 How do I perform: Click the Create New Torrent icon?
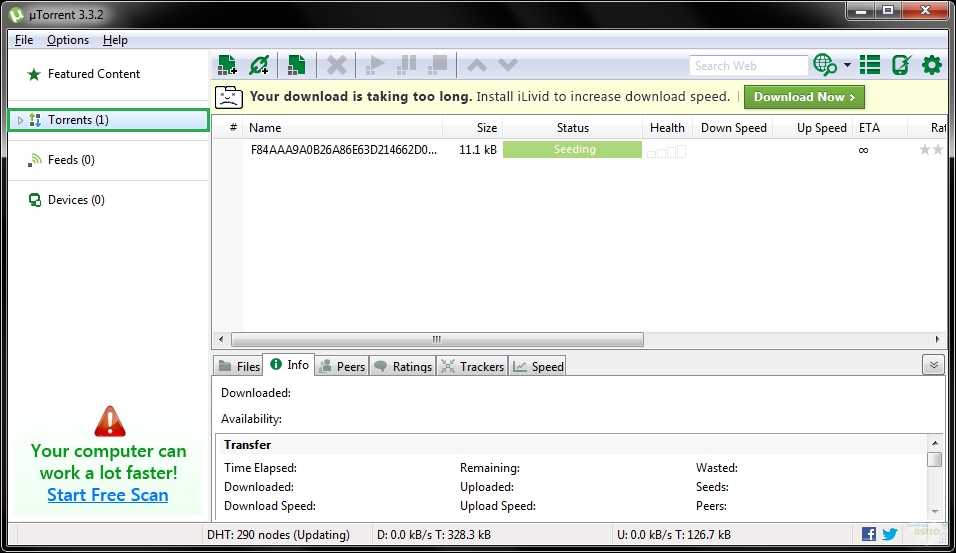[296, 65]
